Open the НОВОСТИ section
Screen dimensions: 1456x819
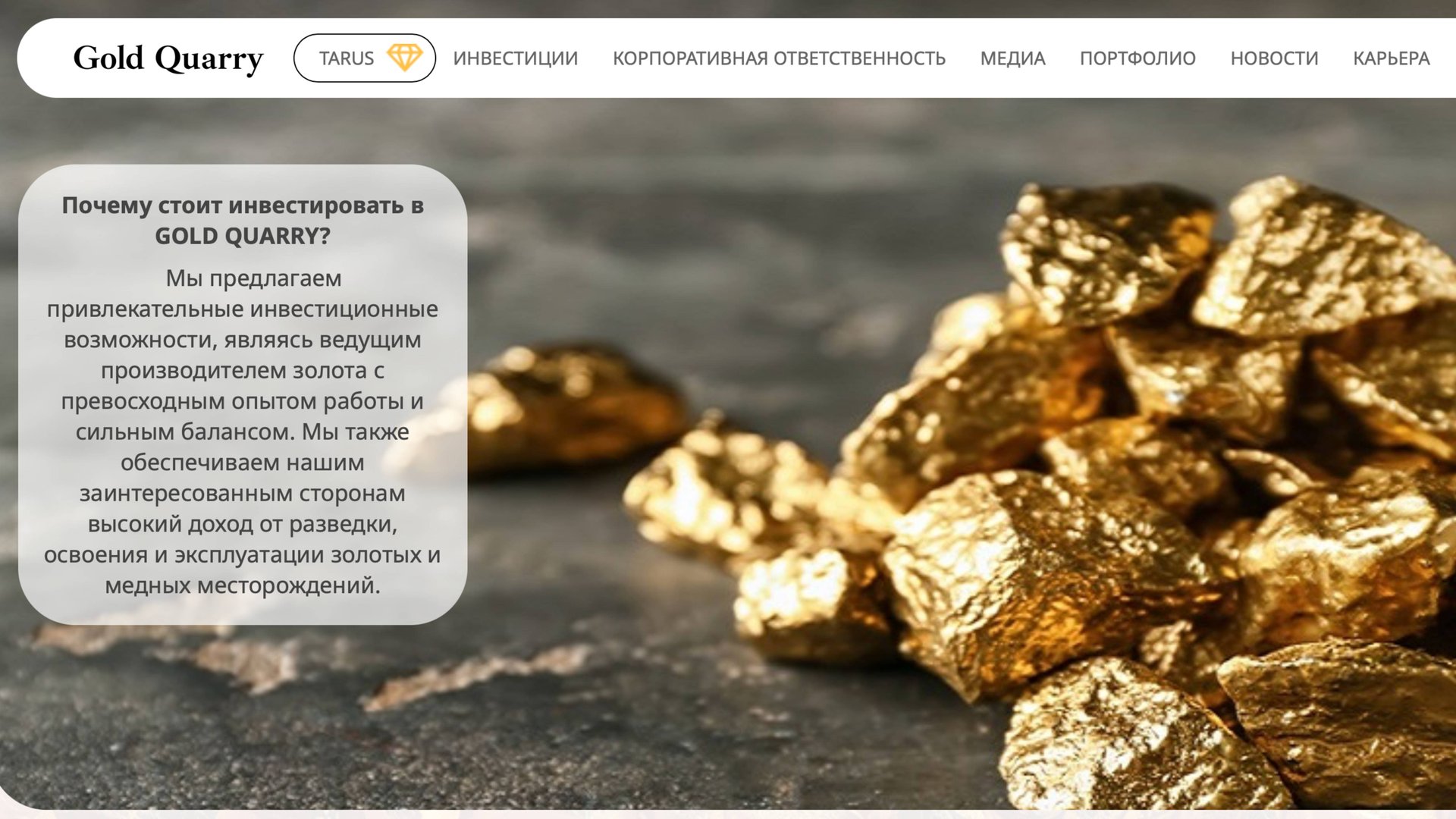pos(1274,58)
